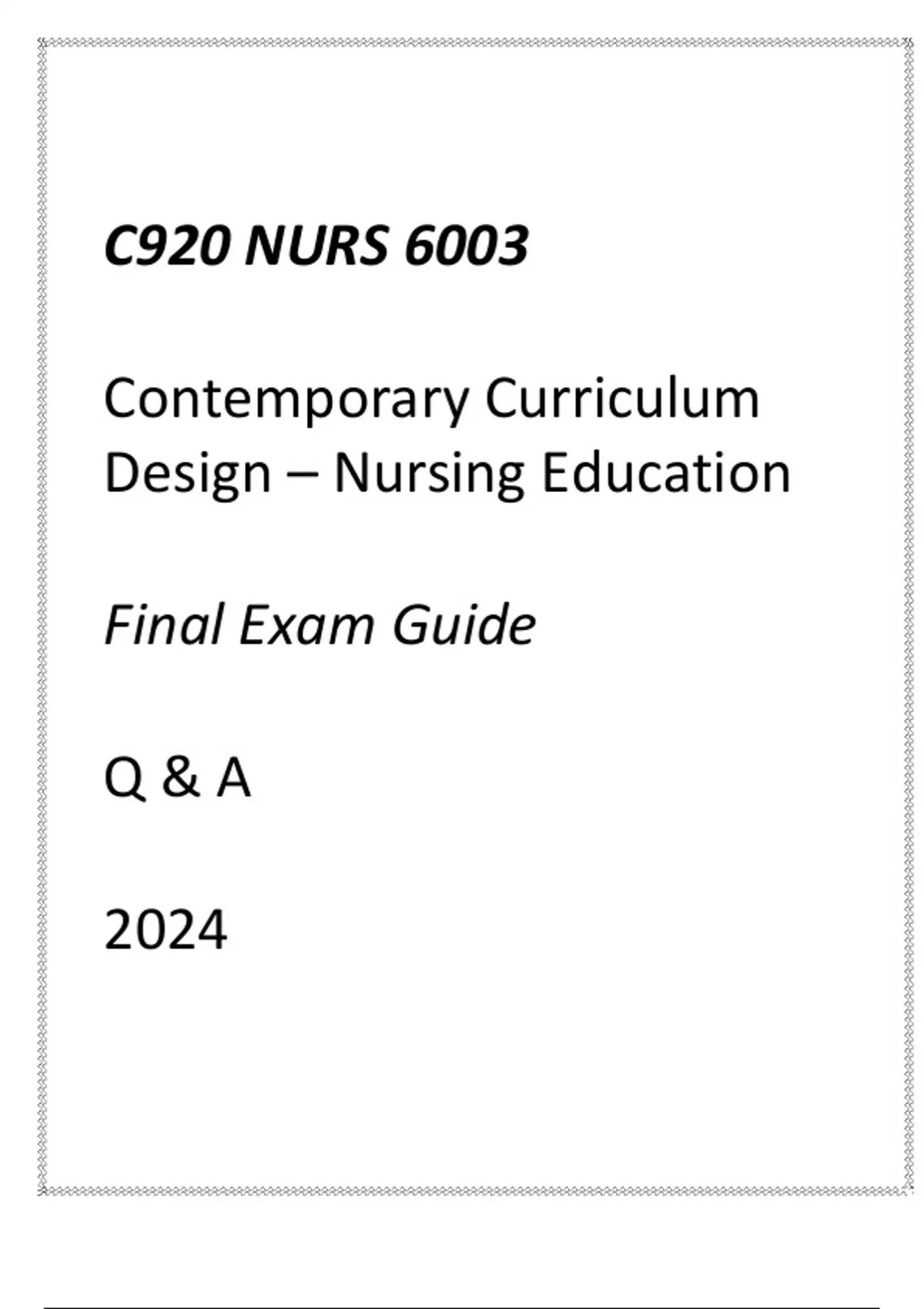This screenshot has height=1309, width=924.
Task: Click the horizontal line below the page border
Action: (462, 1307)
